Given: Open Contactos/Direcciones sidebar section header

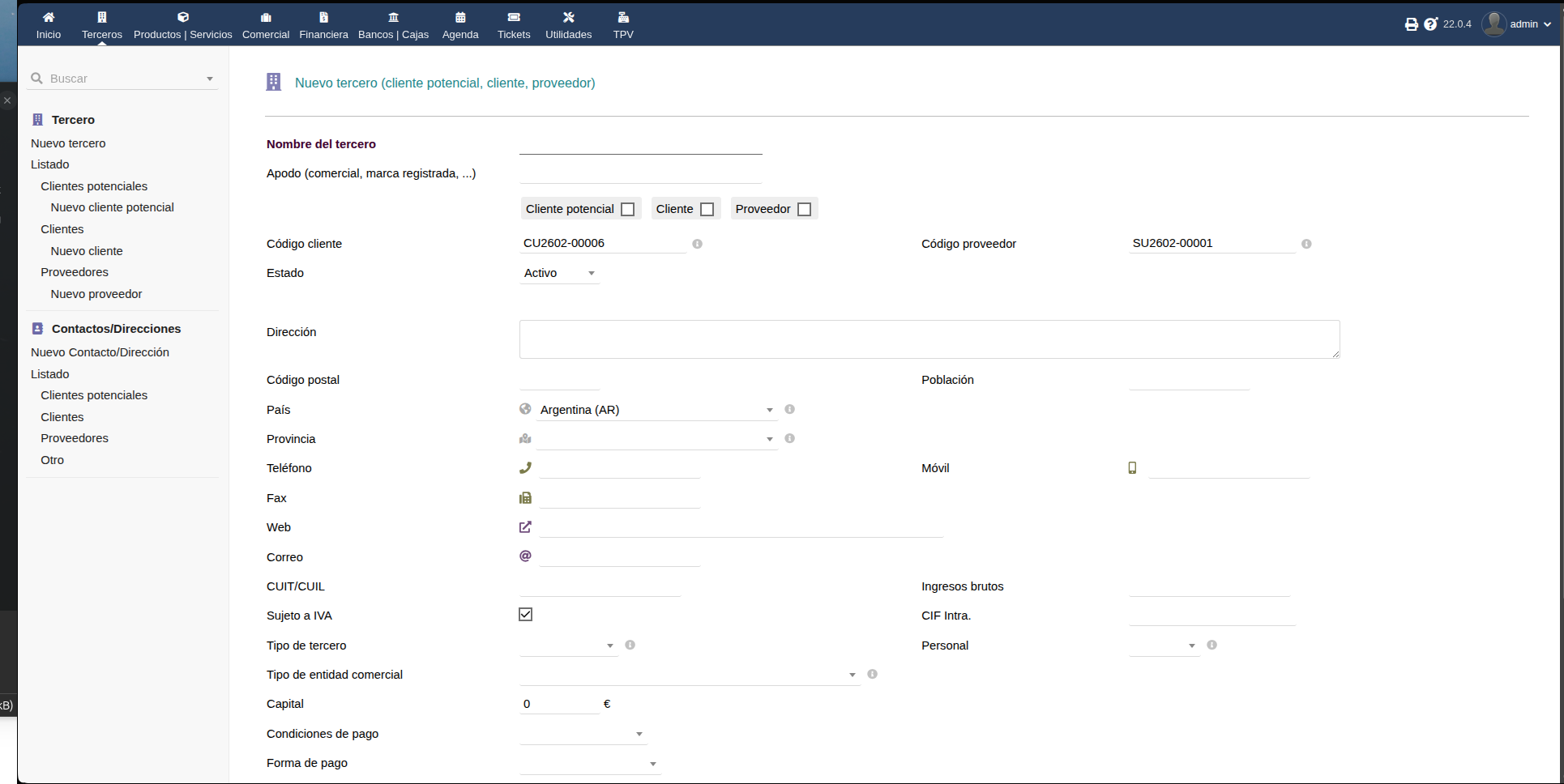Looking at the screenshot, I should [x=117, y=329].
